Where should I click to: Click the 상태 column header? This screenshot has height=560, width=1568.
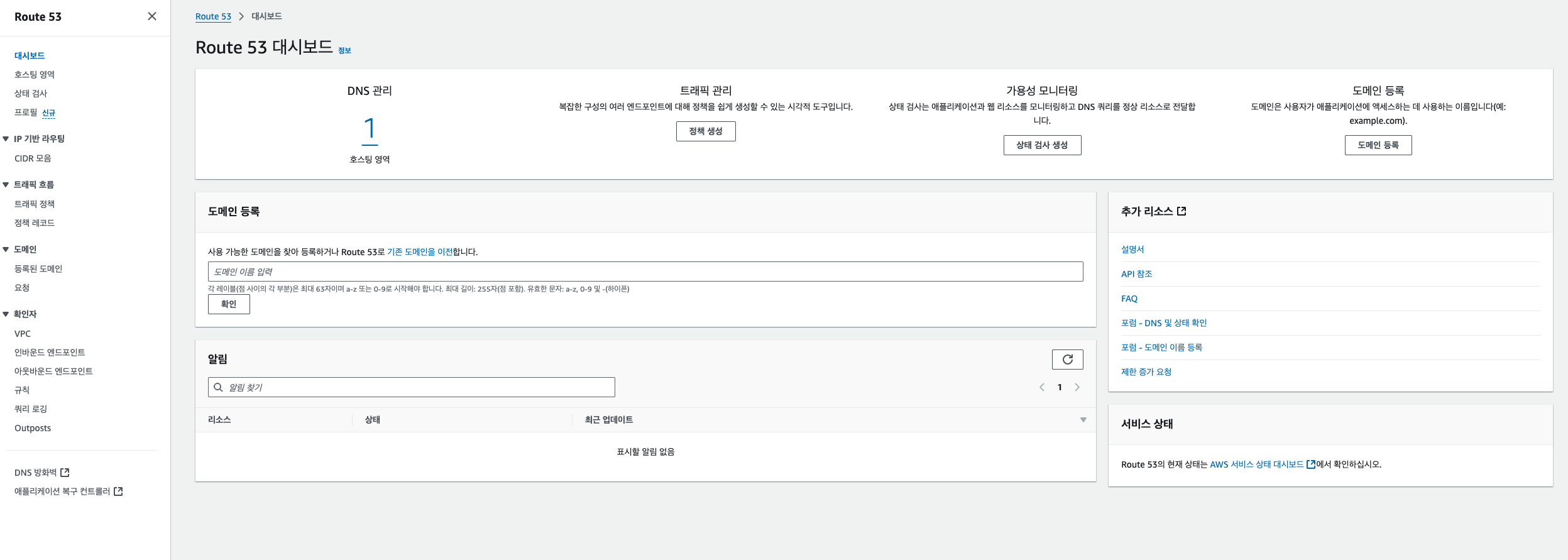pyautogui.click(x=373, y=420)
